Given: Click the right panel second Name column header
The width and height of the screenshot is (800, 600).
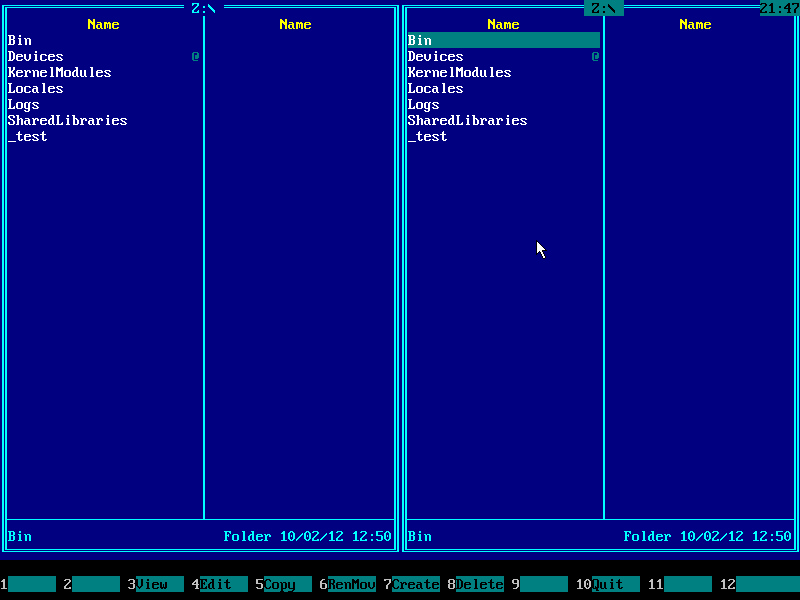Looking at the screenshot, I should point(695,24).
